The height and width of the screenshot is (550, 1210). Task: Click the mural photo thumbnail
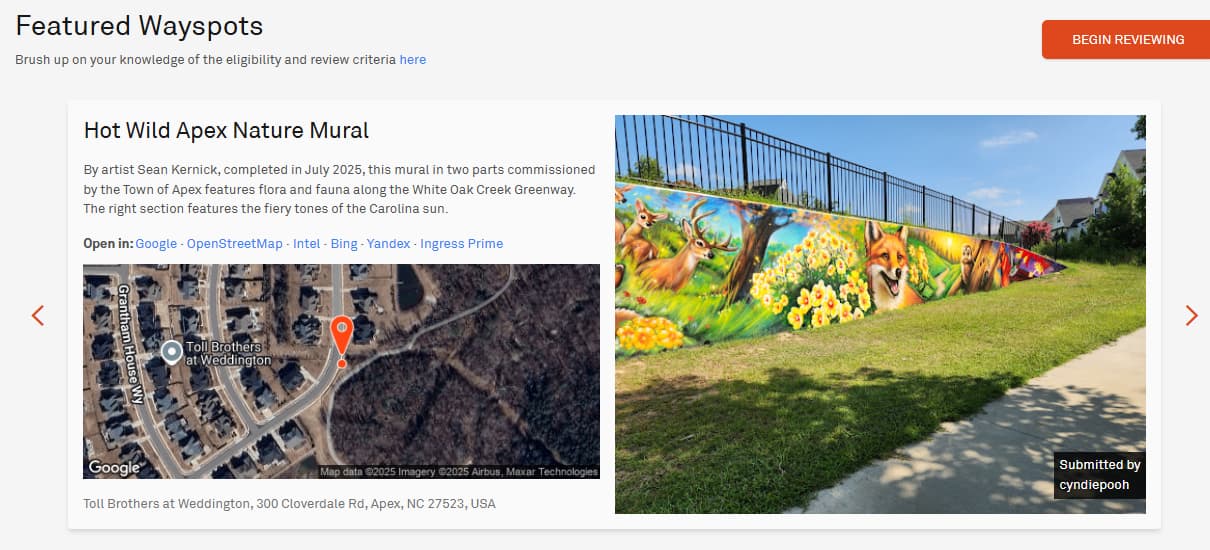click(x=880, y=314)
